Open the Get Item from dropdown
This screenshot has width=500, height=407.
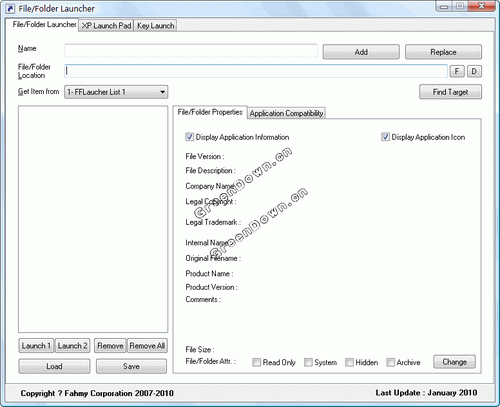point(116,92)
